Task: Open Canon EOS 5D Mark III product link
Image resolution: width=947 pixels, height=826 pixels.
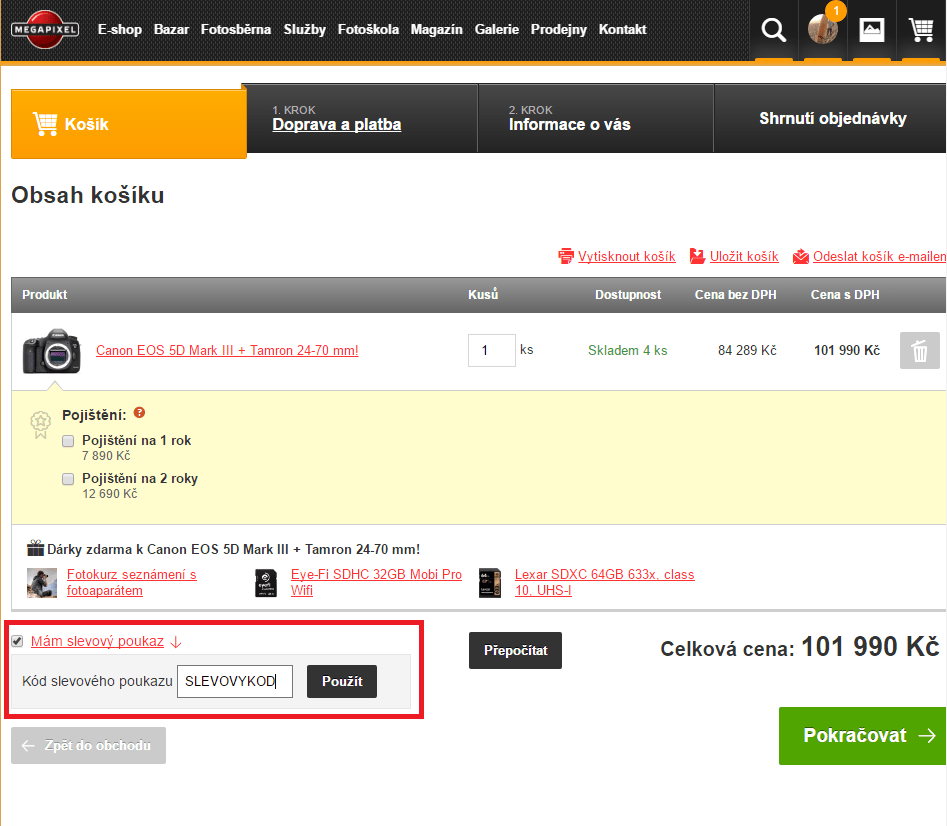Action: (x=227, y=350)
